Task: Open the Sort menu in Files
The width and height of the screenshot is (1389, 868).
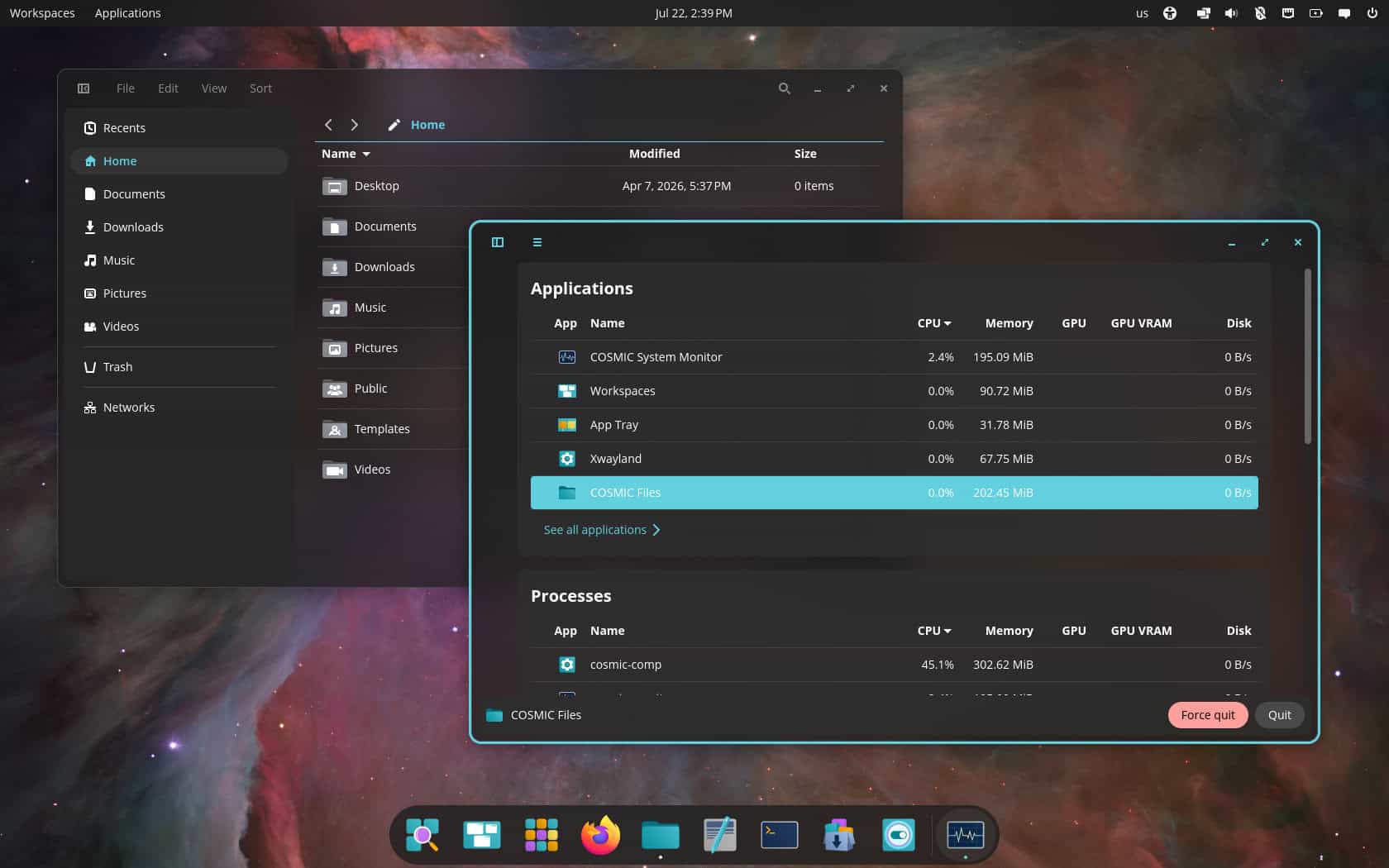Action: [260, 88]
